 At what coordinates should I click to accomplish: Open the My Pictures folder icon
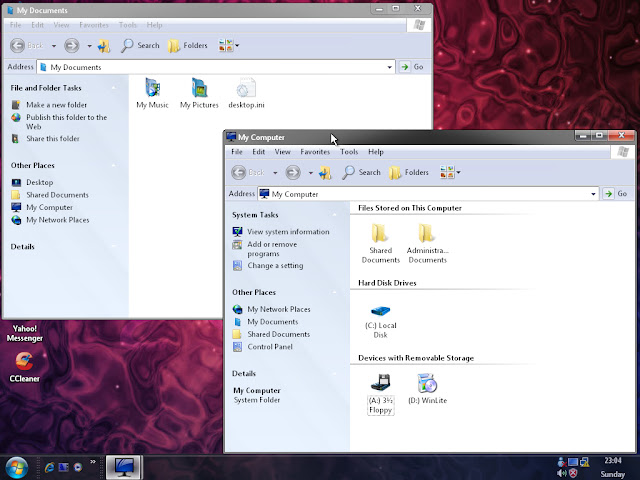point(198,87)
